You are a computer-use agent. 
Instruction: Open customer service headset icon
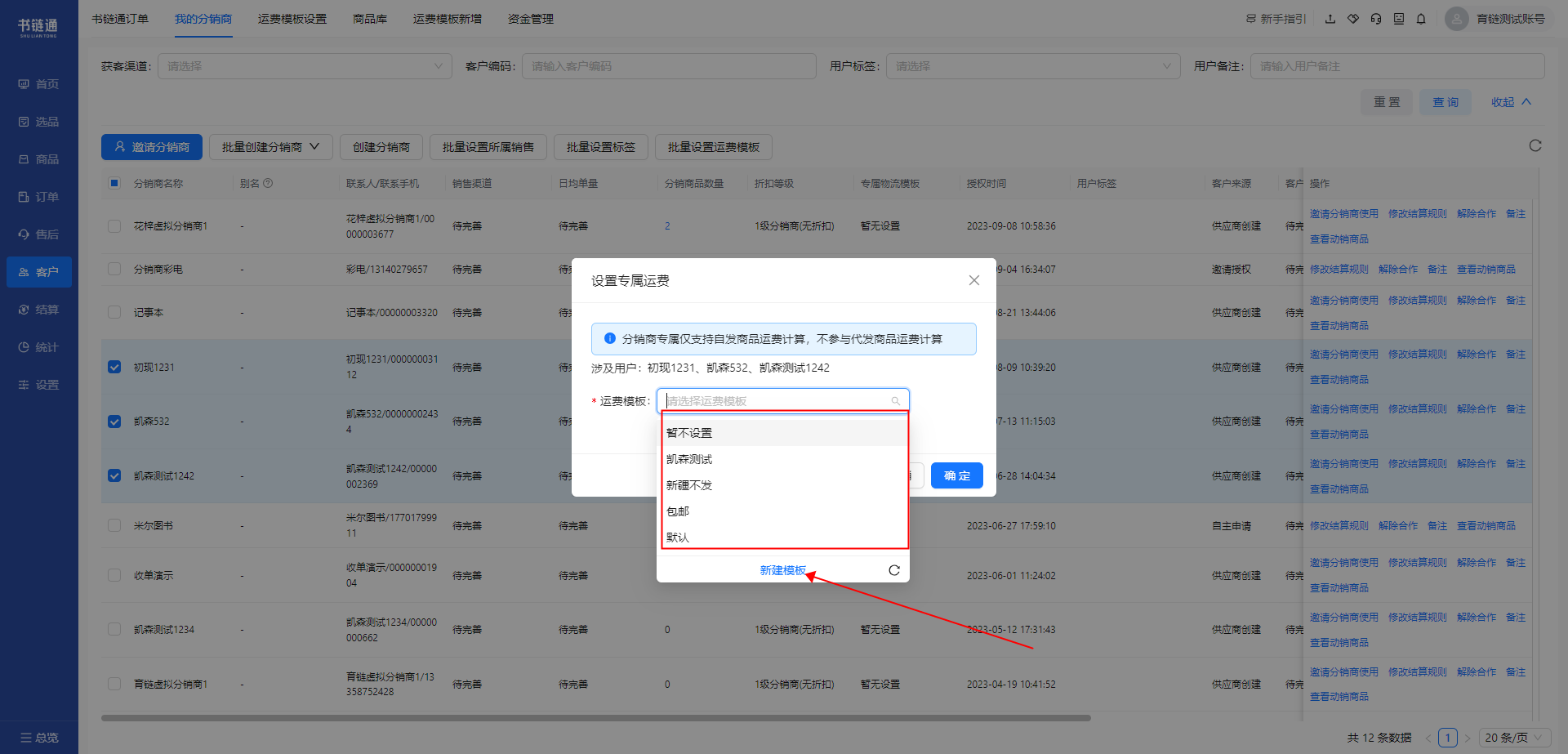point(1376,19)
